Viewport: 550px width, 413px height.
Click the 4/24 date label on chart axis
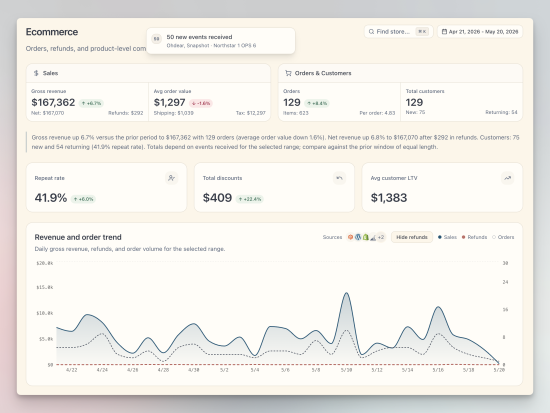coord(102,370)
